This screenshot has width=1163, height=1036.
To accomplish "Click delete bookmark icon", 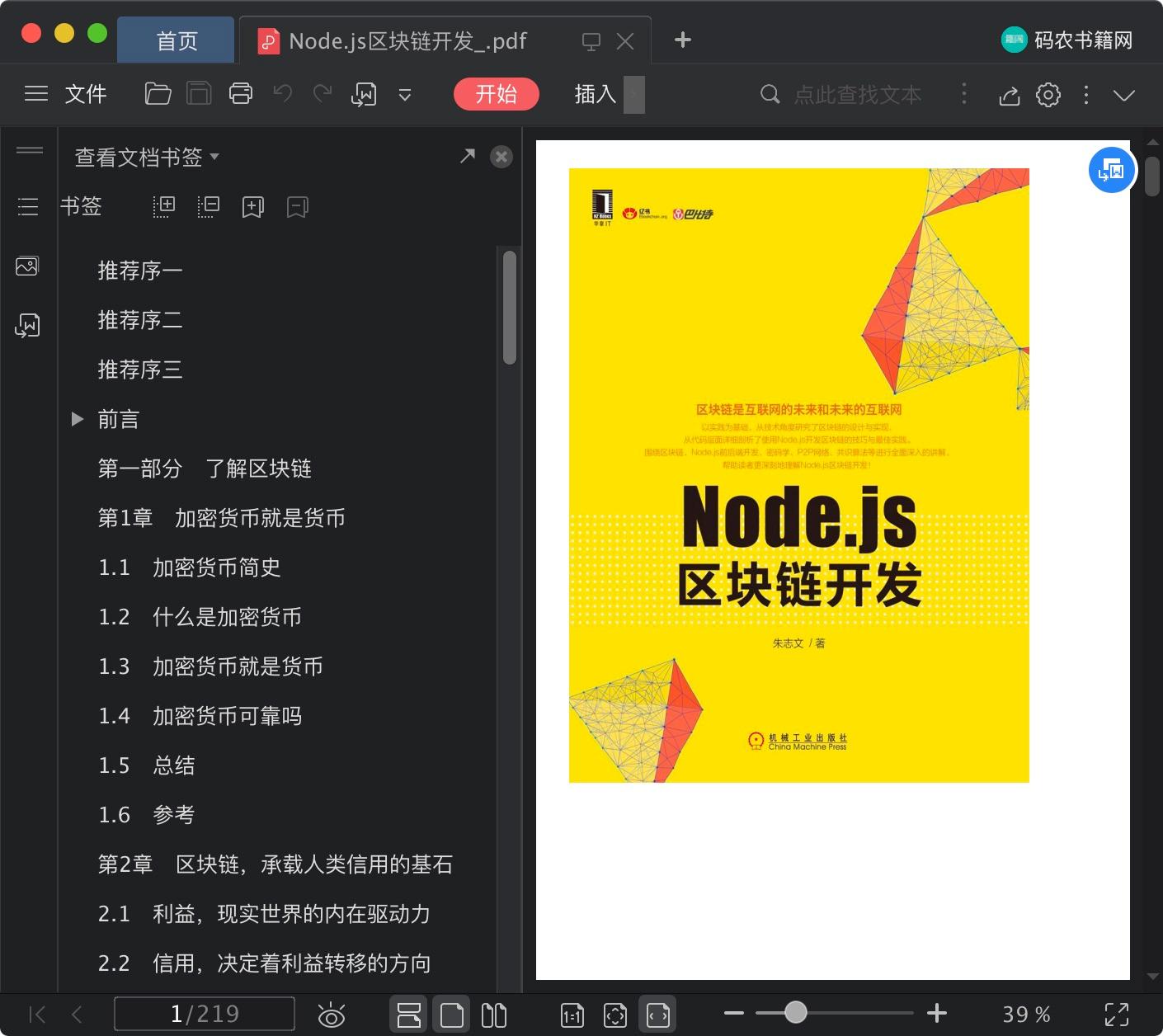I will click(x=298, y=207).
